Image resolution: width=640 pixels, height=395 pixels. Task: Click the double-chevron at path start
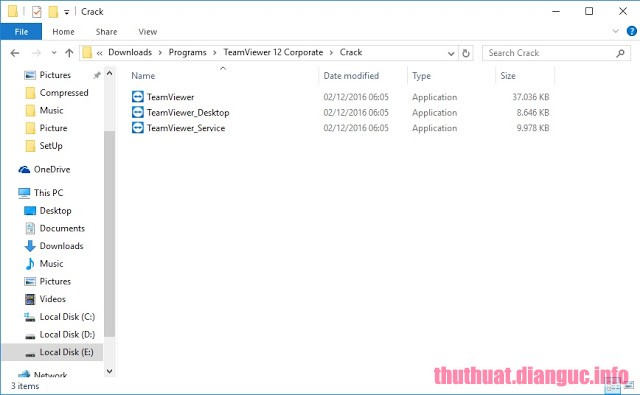click(x=99, y=53)
